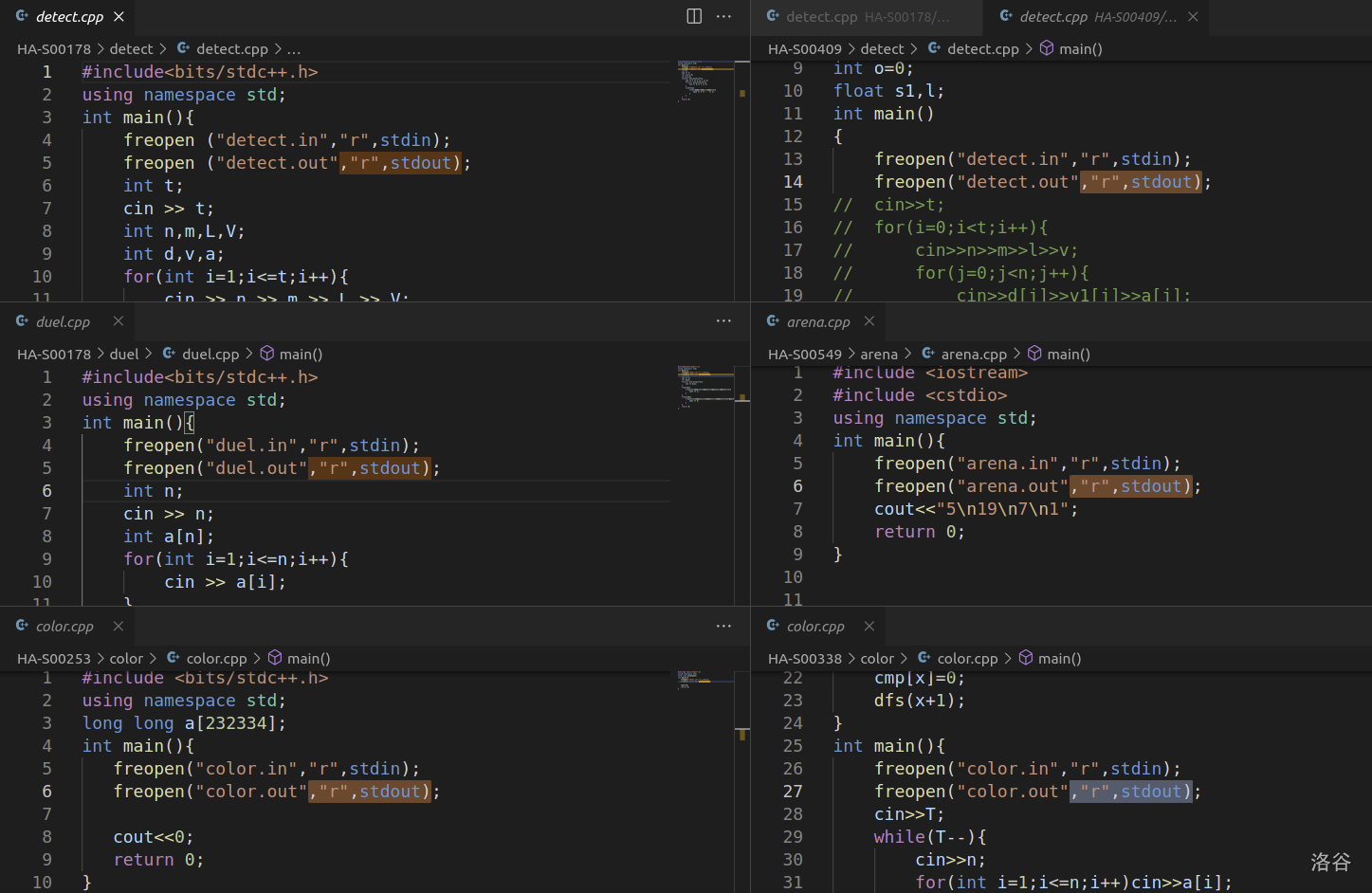Click 'int d,v,a;' line in top-left detect.cpp
This screenshot has width=1372, height=893.
click(174, 254)
